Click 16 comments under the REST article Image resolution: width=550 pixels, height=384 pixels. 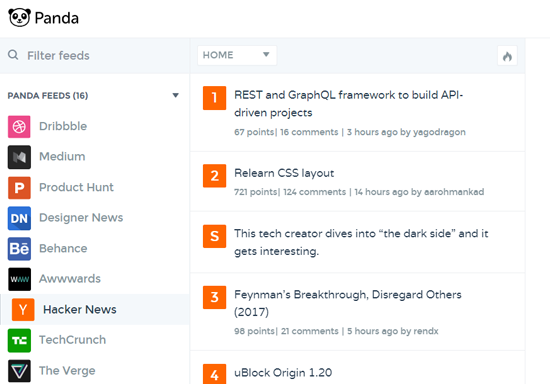309,132
